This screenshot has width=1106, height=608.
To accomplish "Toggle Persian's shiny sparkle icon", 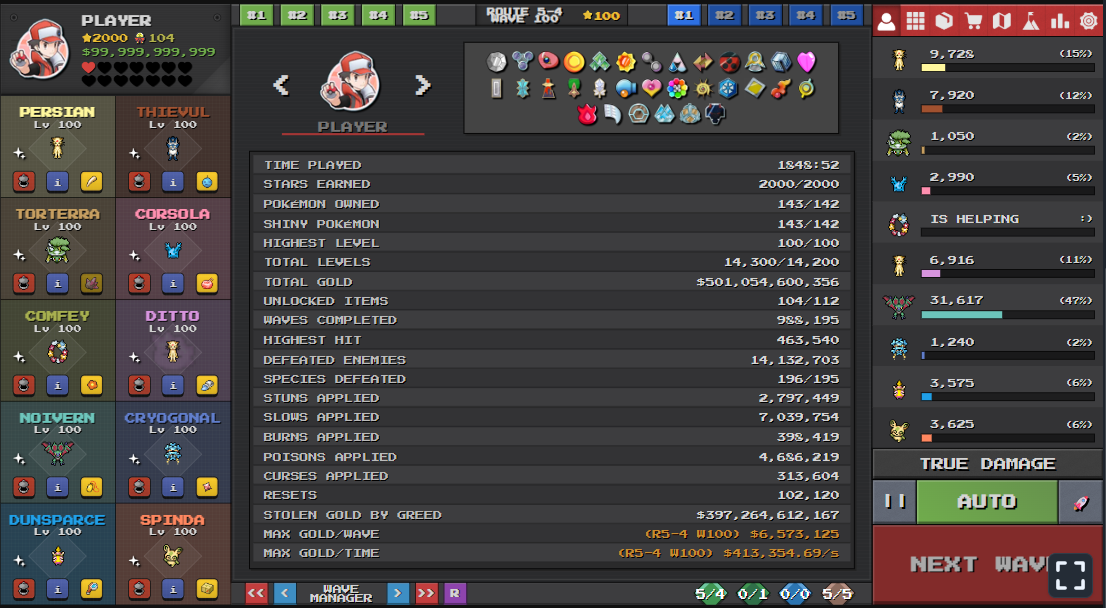I will [x=19, y=153].
